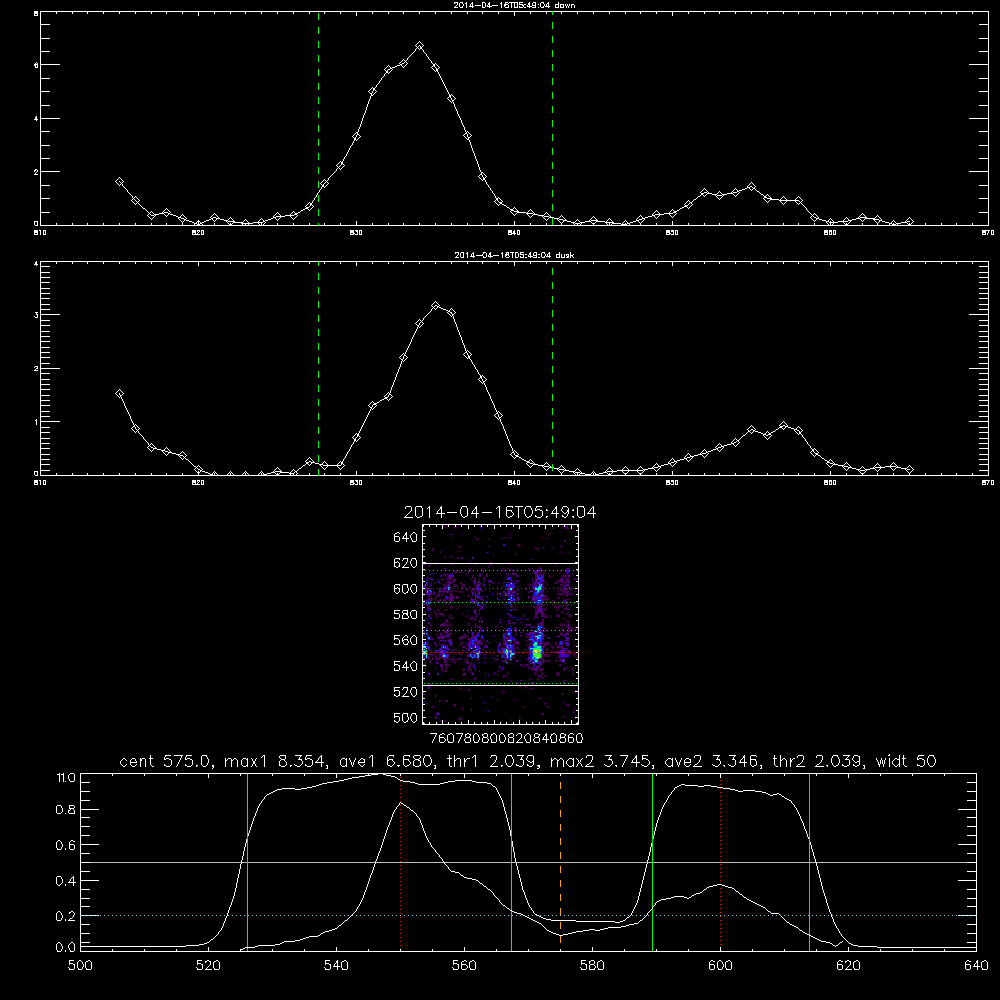Image resolution: width=1000 pixels, height=1000 pixels.
Task: Click x-axis label 600 on bottom plot
Action: point(720,965)
